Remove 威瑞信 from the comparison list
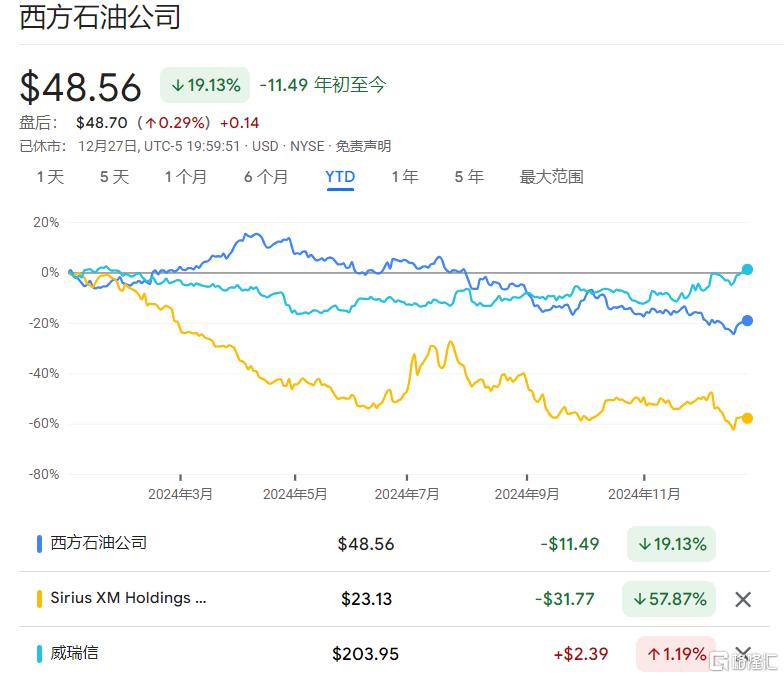Viewport: 784px width, 678px height. pos(742,654)
